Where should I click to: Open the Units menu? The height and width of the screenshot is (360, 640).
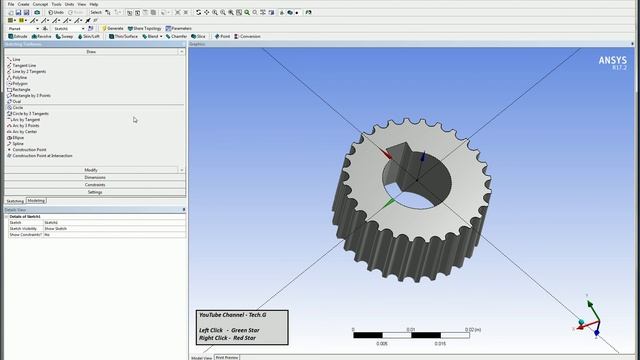[x=69, y=4]
